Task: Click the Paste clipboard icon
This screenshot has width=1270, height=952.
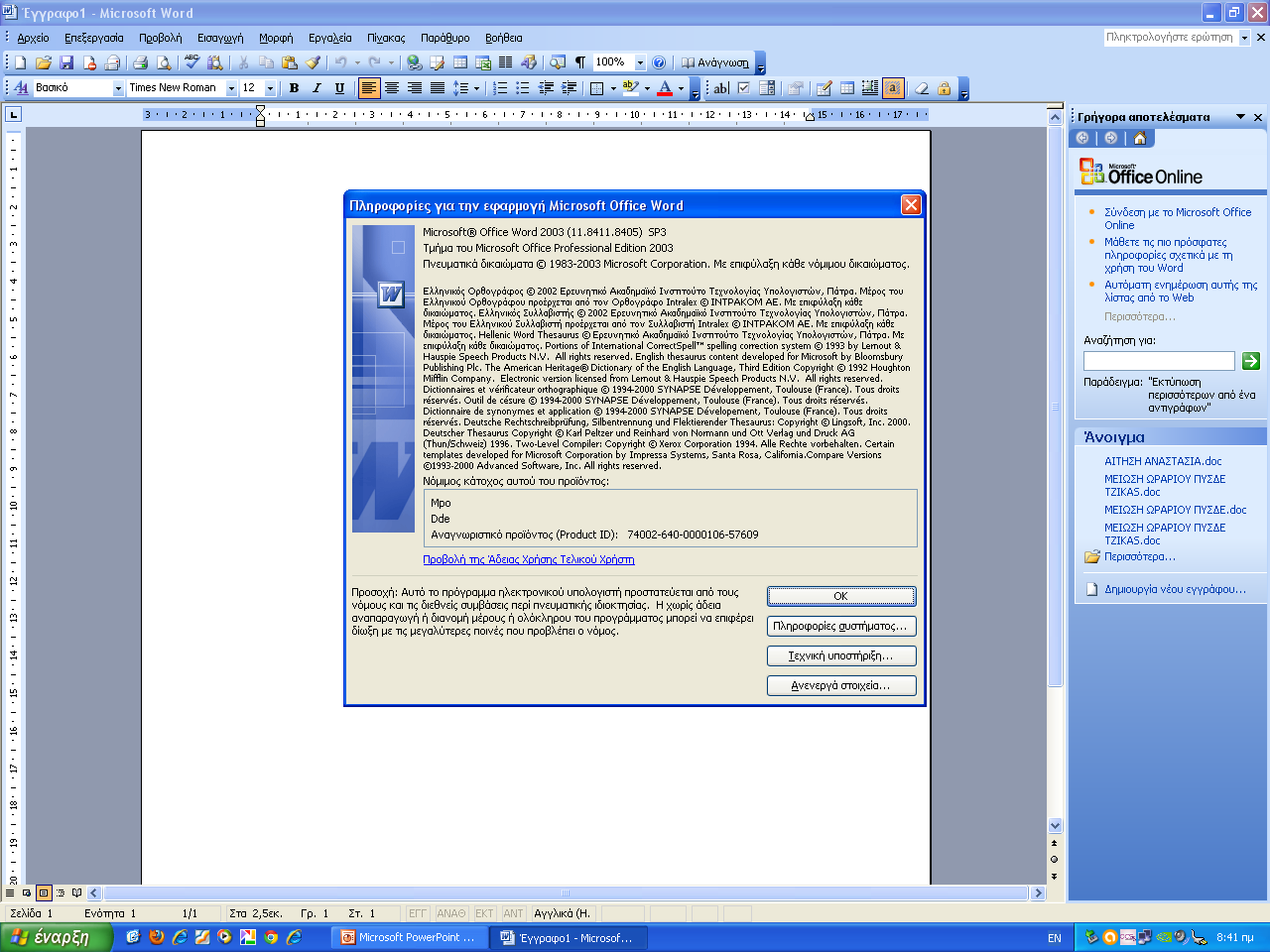Action: click(290, 62)
